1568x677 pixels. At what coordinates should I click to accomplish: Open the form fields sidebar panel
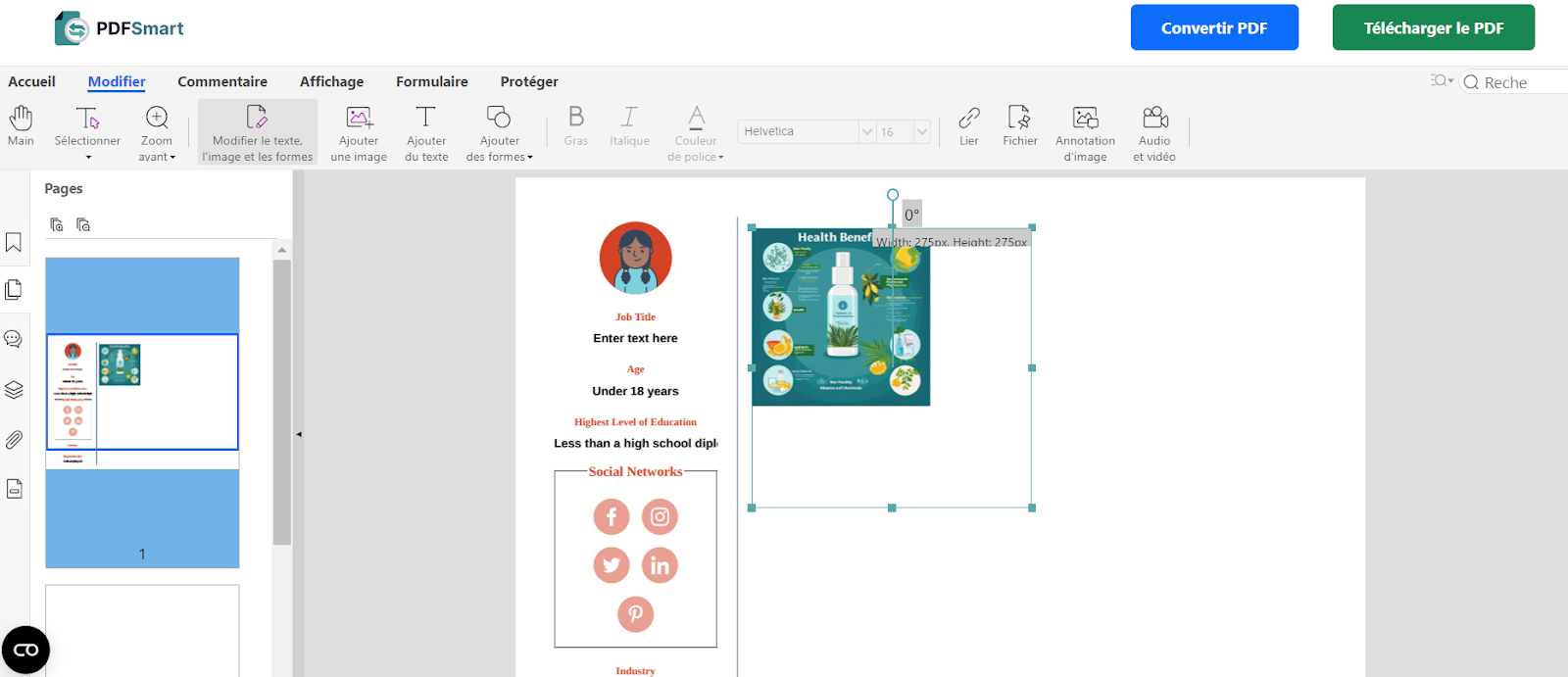point(14,488)
